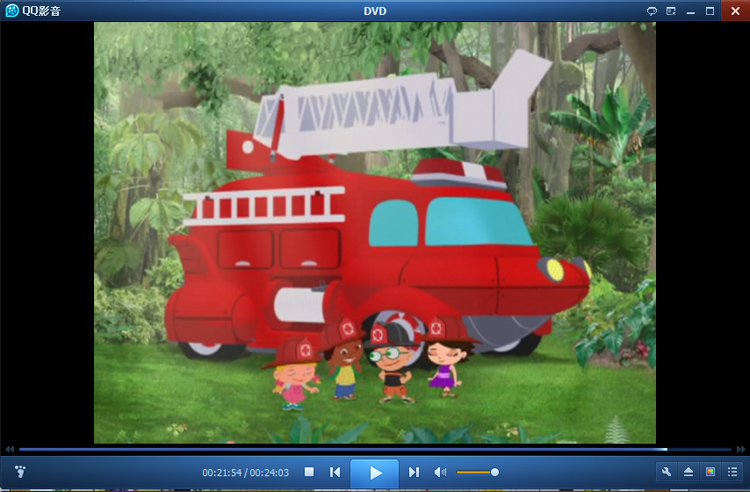
Task: Skip to next chapter
Action: tap(414, 472)
